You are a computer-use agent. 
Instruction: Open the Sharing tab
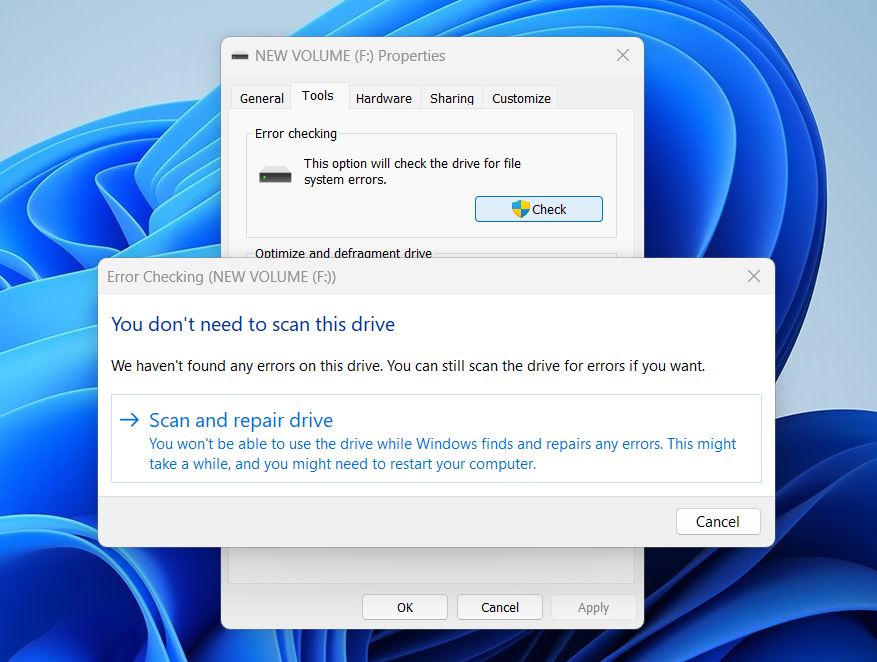tap(451, 97)
